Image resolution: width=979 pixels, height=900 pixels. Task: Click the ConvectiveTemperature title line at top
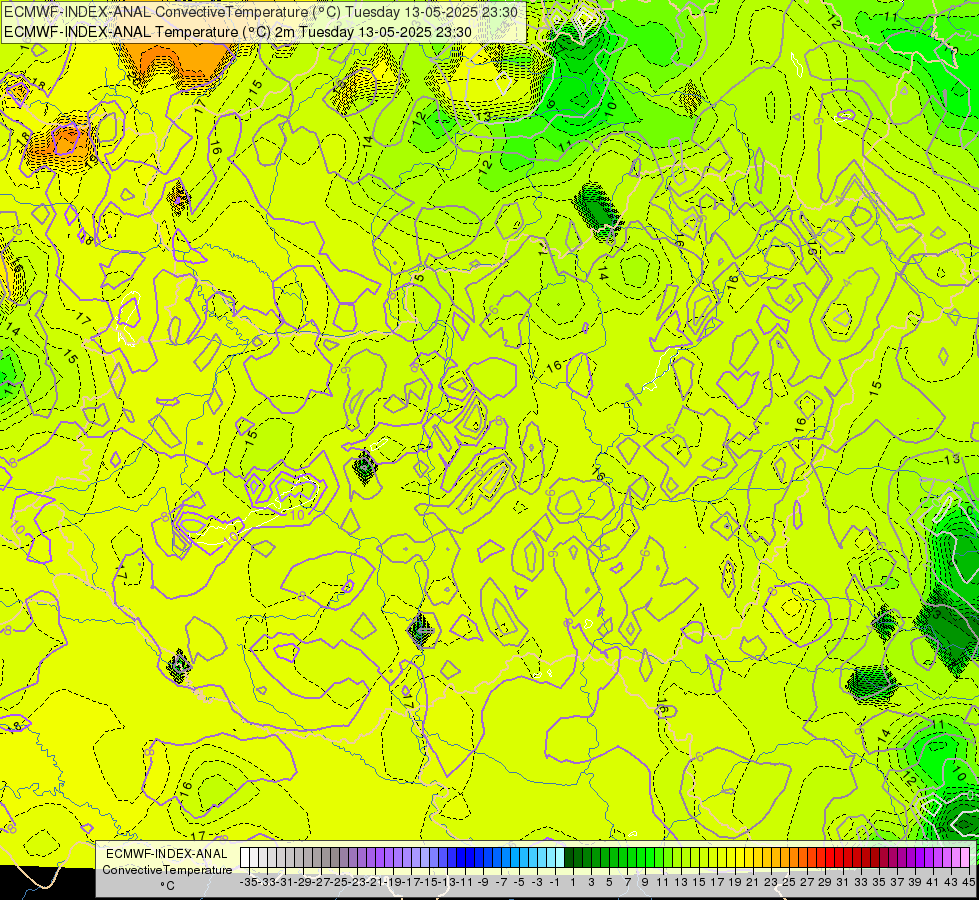coord(261,12)
